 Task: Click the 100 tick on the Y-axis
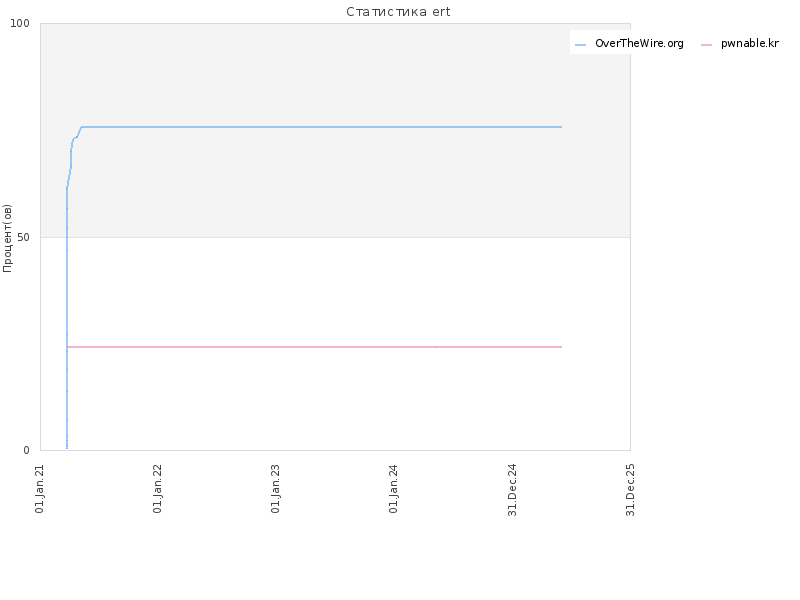(x=20, y=23)
